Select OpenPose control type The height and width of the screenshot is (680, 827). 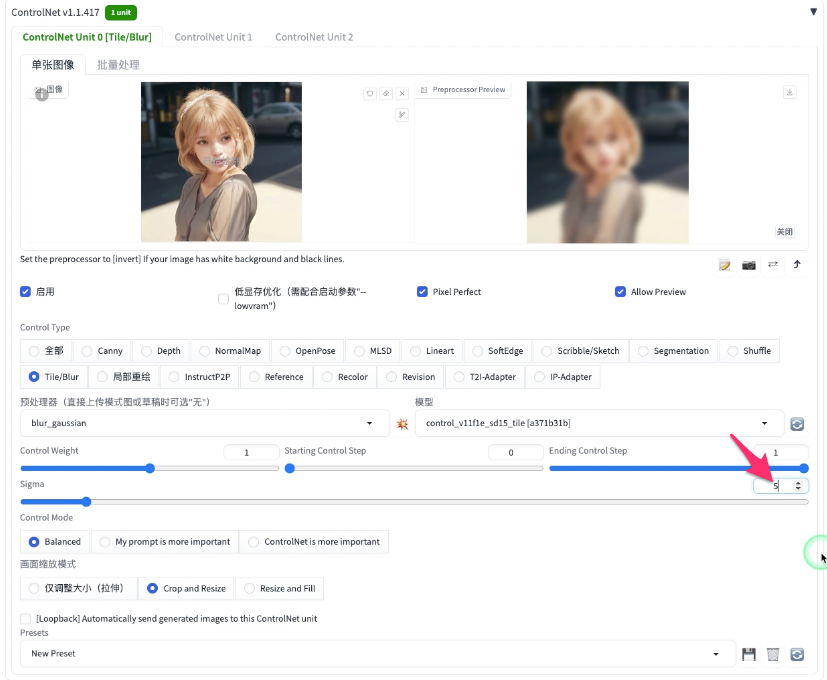pyautogui.click(x=307, y=351)
